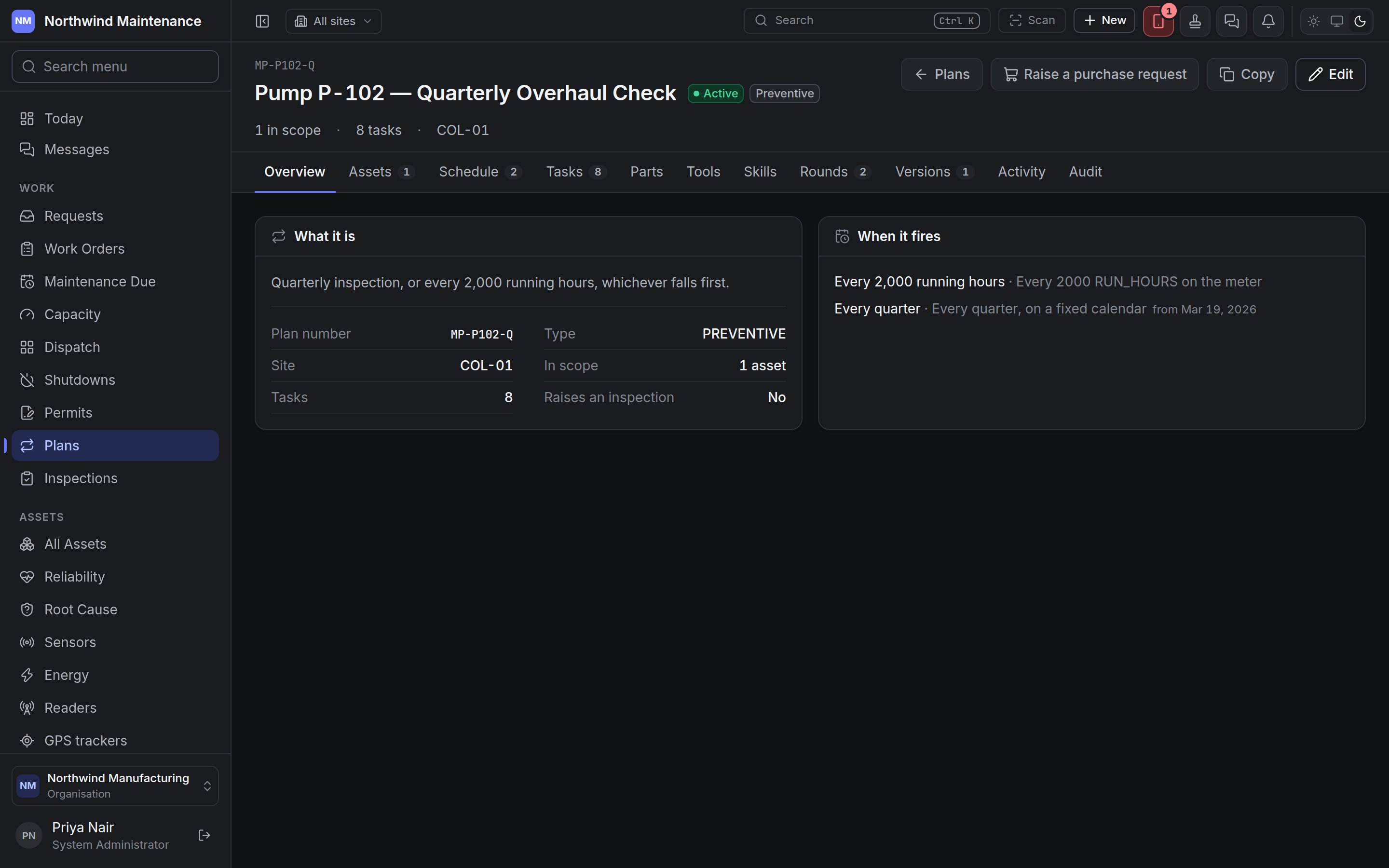Open Shutdowns page
Image resolution: width=1389 pixels, height=868 pixels.
coord(115,380)
